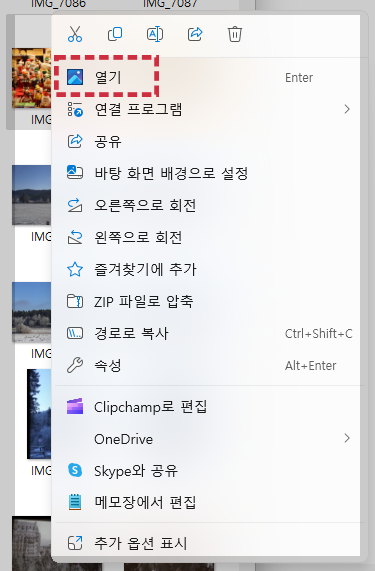The image size is (375, 571).
Task: Select 바탕 화면 배경으로 설정
Action: coord(208,173)
